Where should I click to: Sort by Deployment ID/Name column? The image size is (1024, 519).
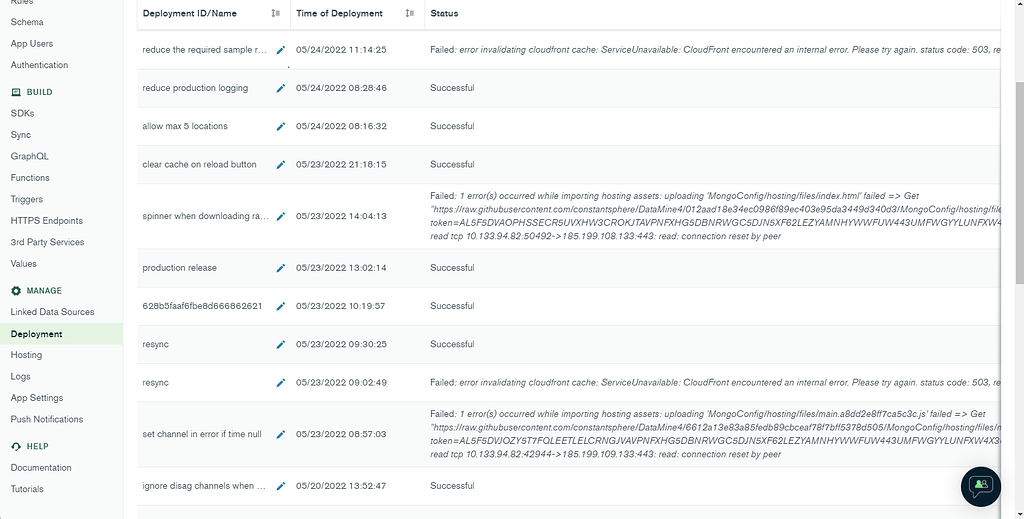tap(275, 14)
